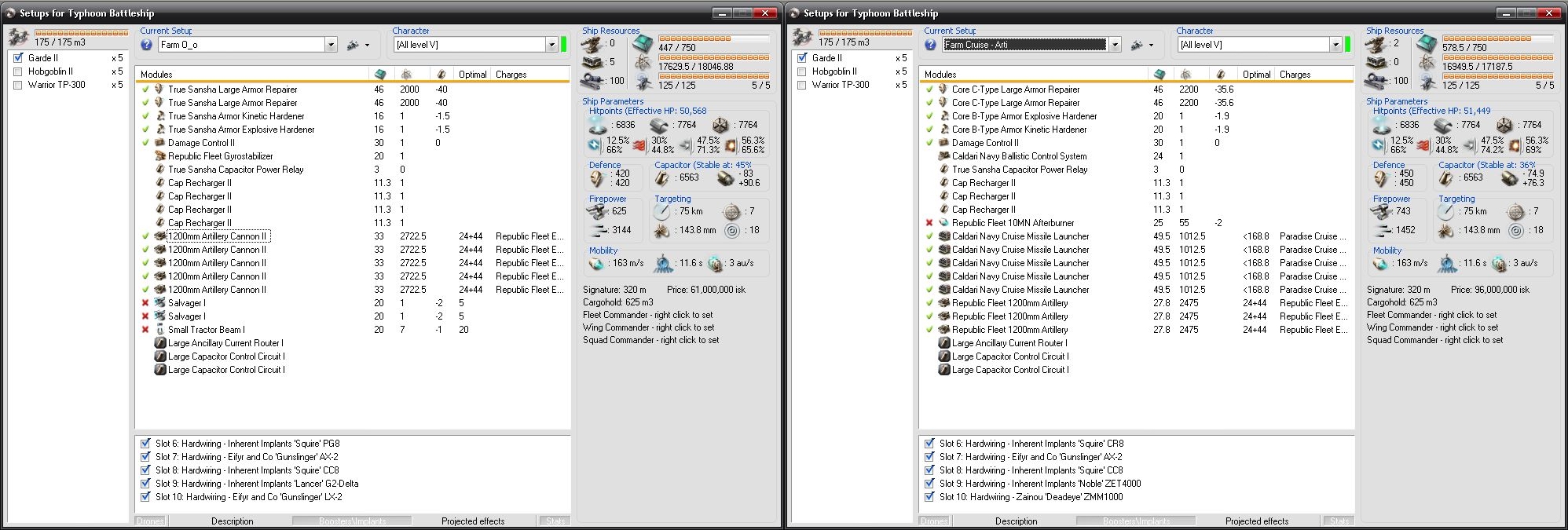Click turret hardpoints icon in Farm O_o Ship Resources

click(x=592, y=43)
